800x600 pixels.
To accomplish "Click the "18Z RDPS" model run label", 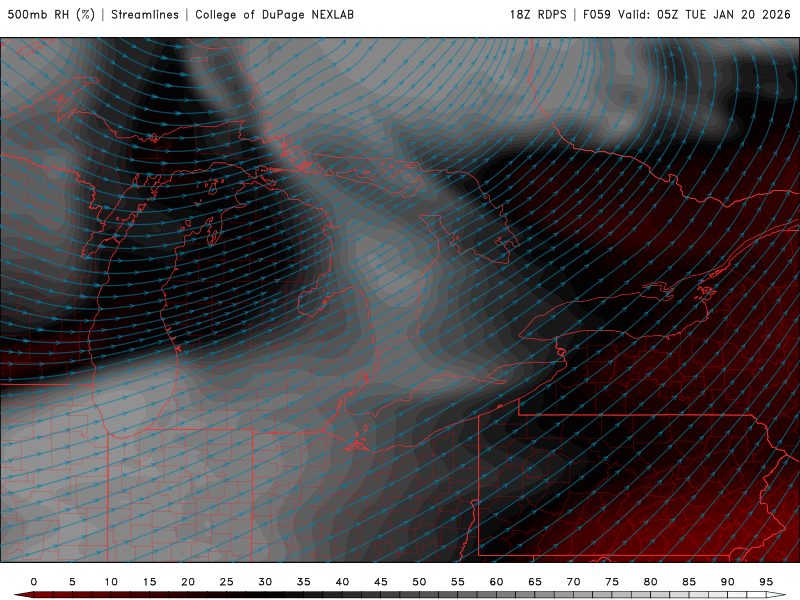I will click(x=538, y=15).
